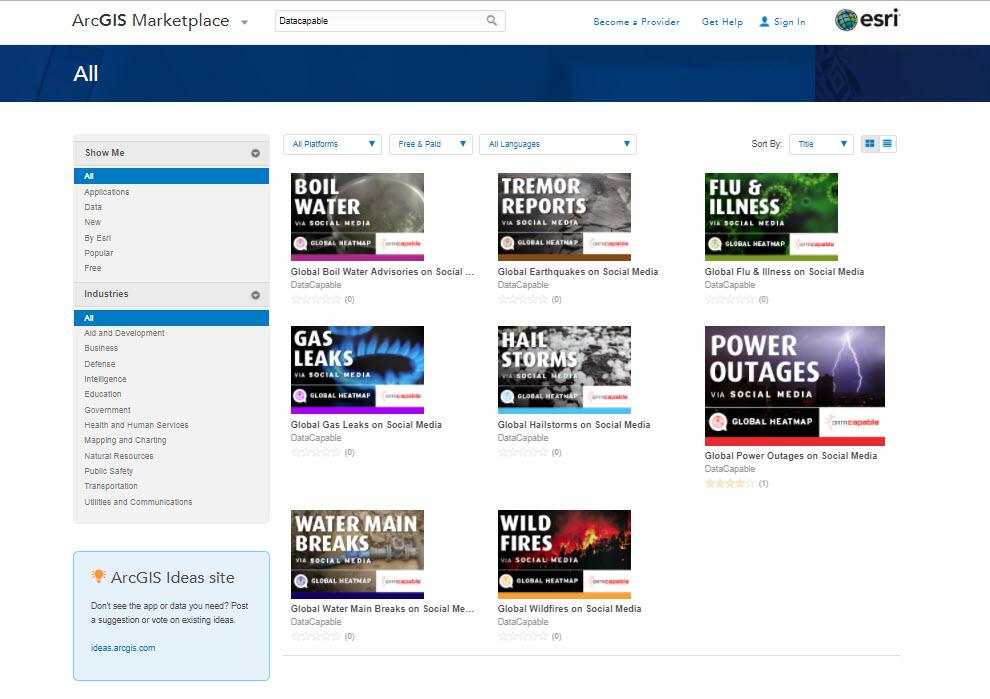This screenshot has width=990, height=699.
Task: Click the Sign In user icon
Action: tap(764, 21)
